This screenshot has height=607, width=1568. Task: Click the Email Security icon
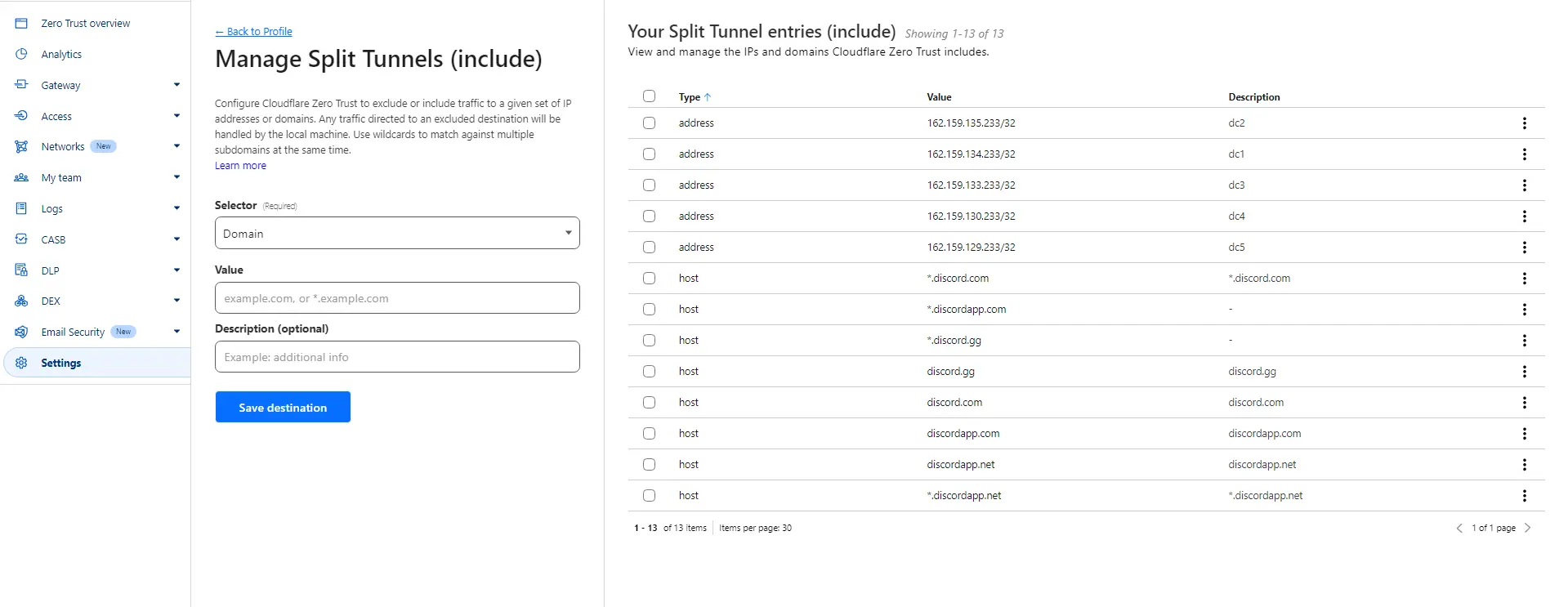point(22,333)
